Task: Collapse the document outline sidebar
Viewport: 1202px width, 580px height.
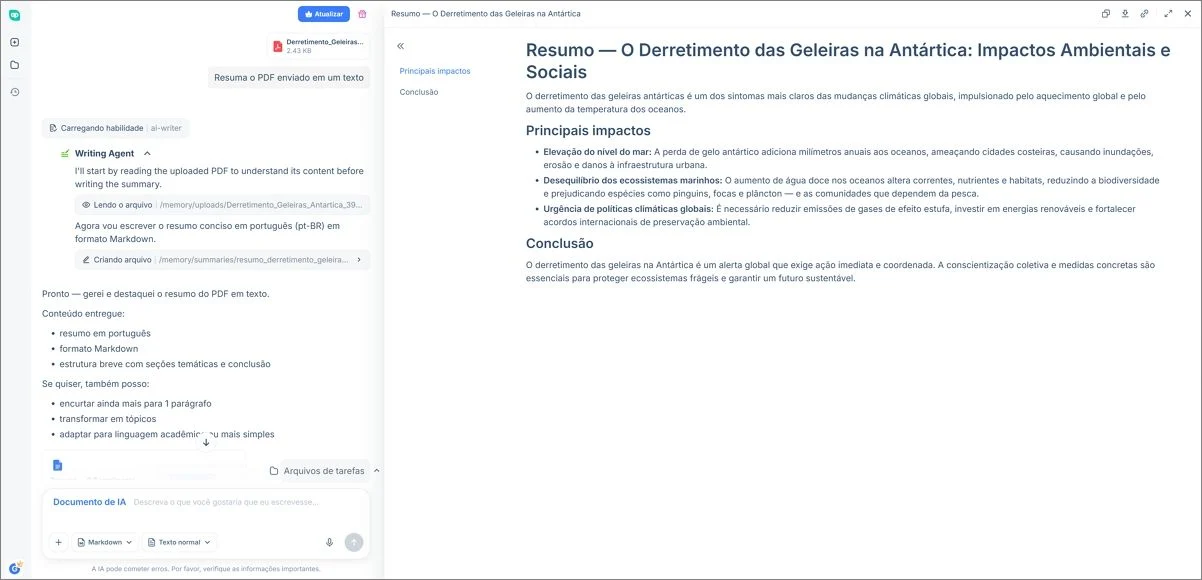Action: [x=399, y=44]
